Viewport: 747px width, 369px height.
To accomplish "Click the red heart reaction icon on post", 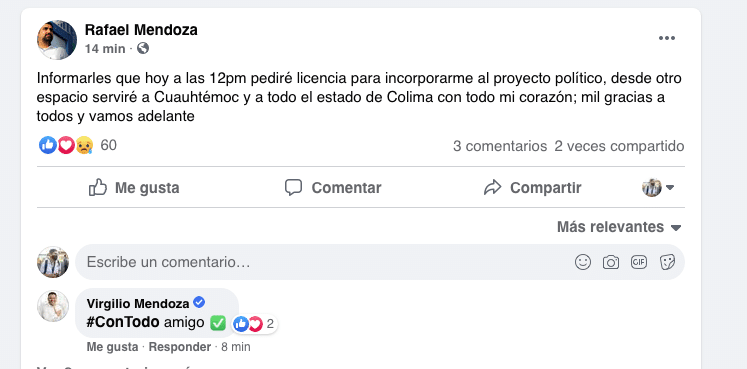I will coord(66,145).
